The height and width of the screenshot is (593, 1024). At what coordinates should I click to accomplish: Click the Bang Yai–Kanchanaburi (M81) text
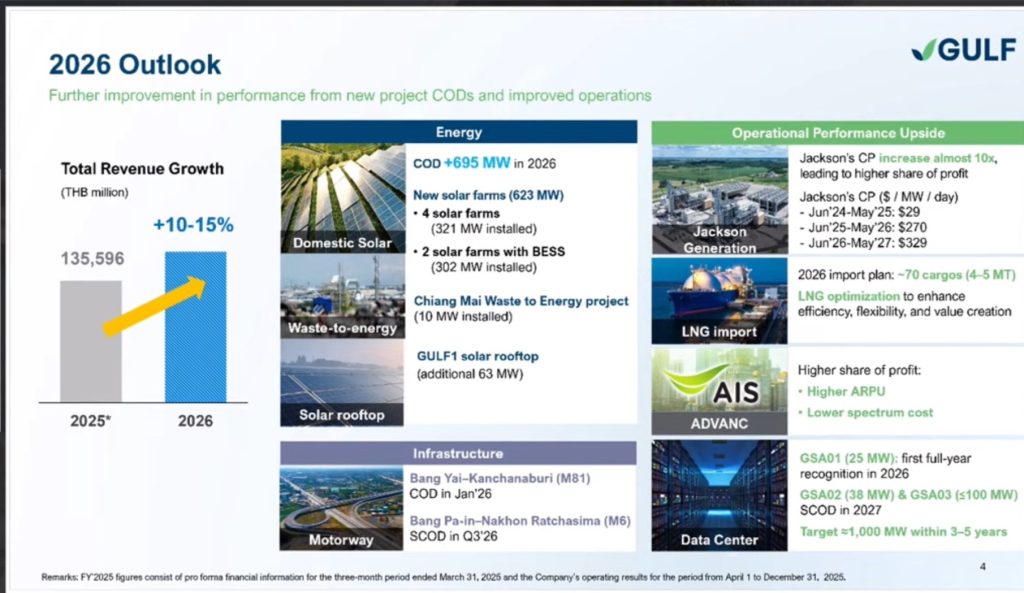click(x=500, y=478)
